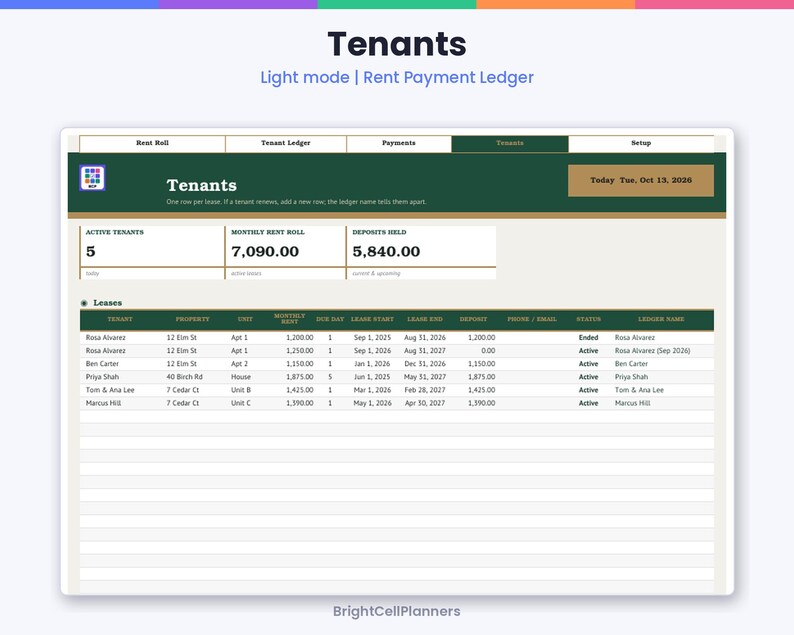Select lease end May 31, 2027

tap(425, 377)
